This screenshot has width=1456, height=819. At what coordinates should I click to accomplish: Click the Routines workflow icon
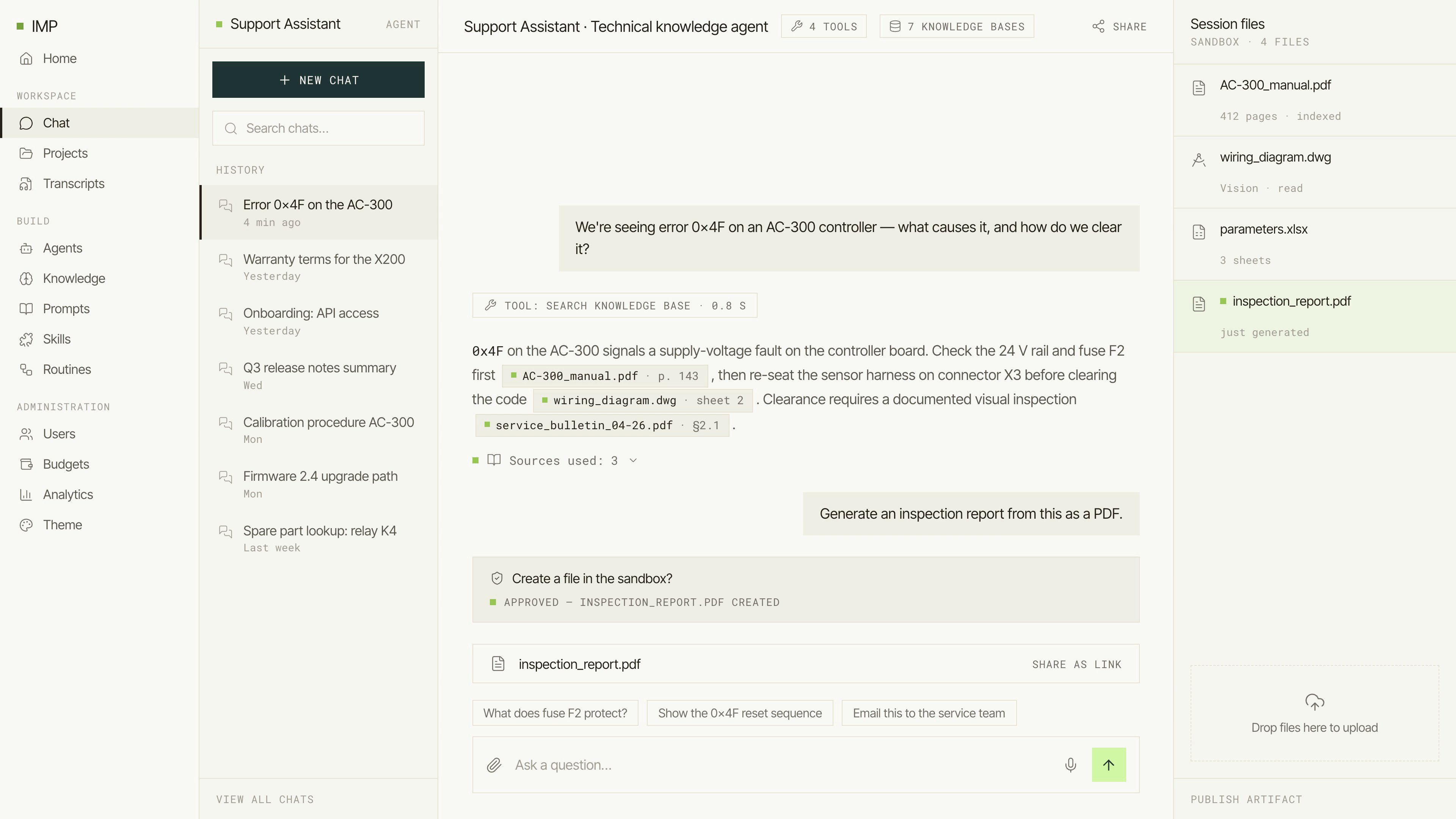point(26,370)
